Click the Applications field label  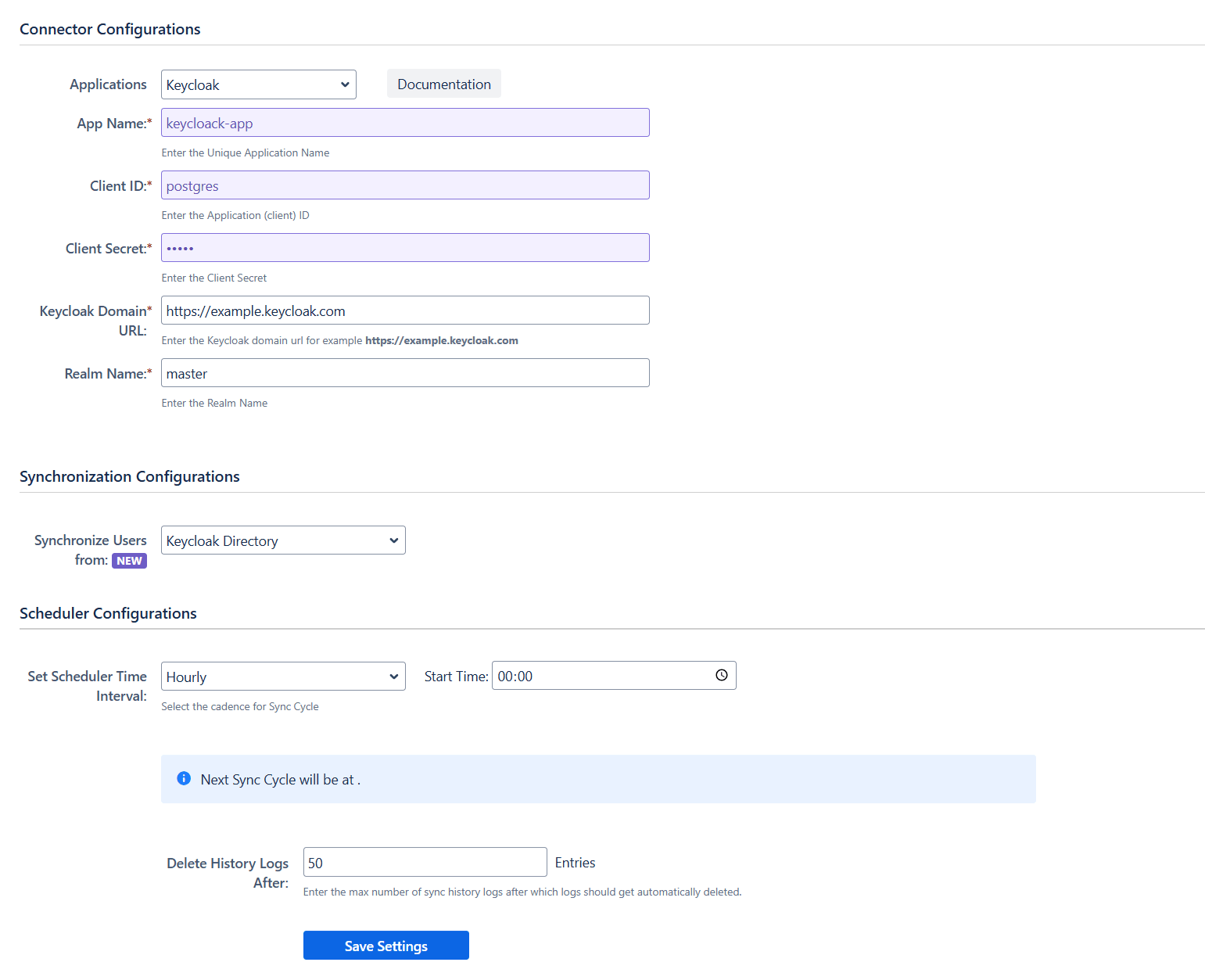click(x=108, y=84)
